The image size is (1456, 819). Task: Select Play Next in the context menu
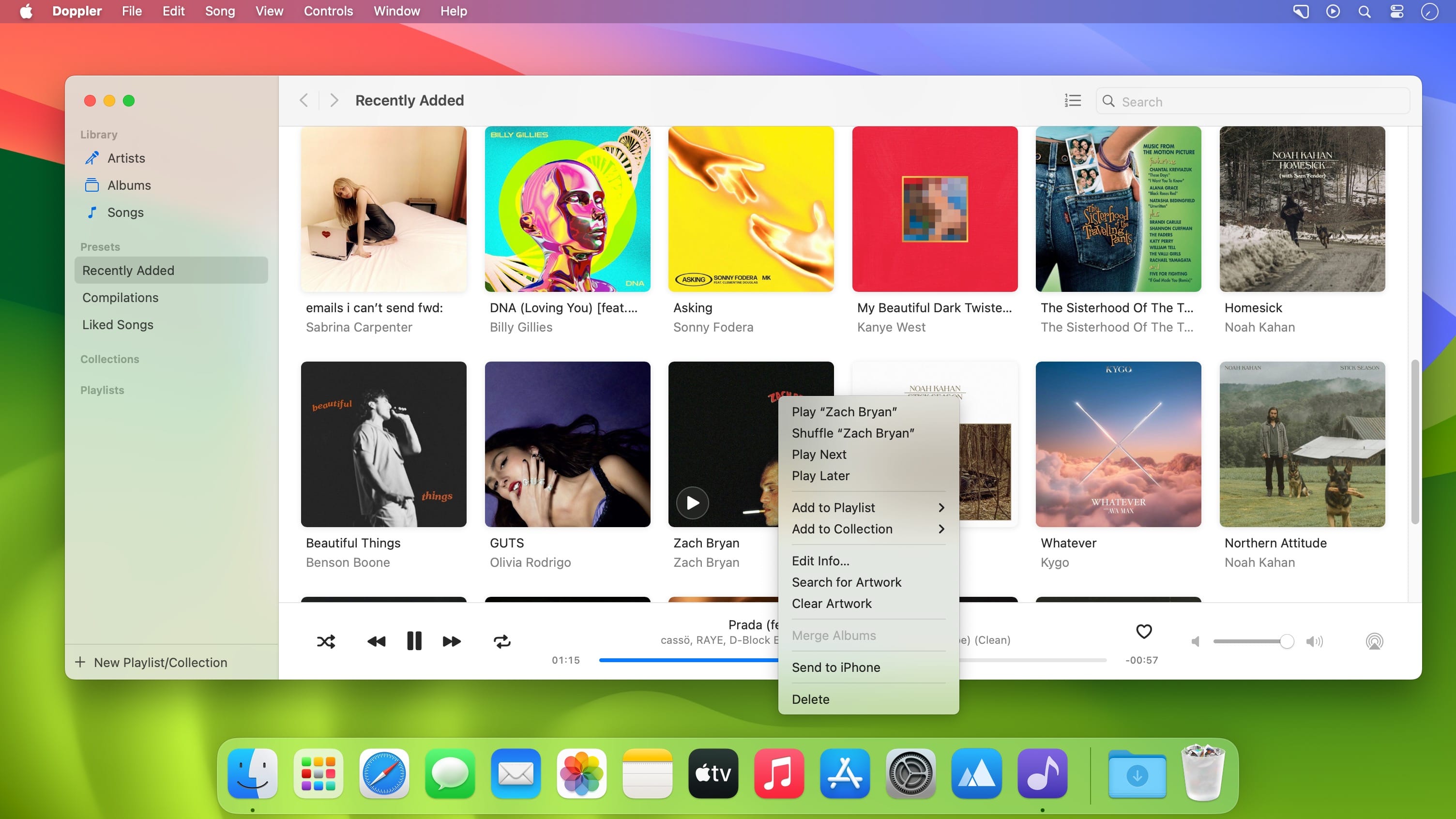point(868,455)
